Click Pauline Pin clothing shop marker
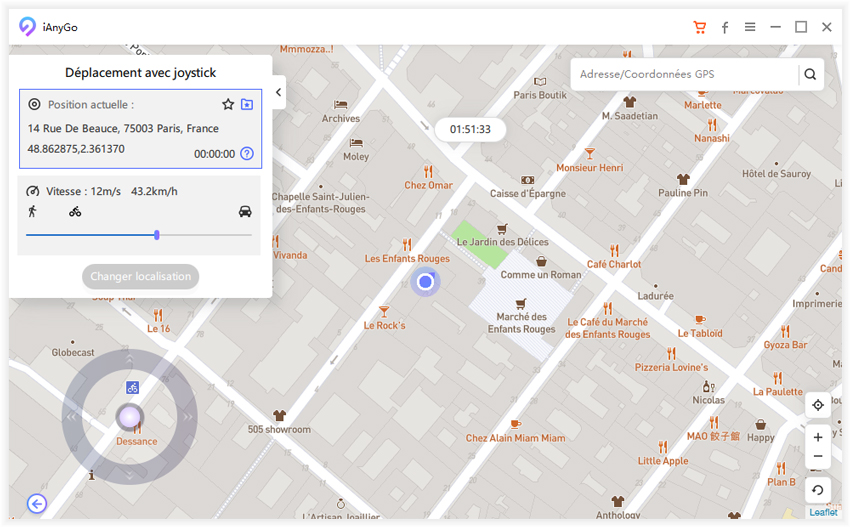850x527 pixels. tap(683, 179)
